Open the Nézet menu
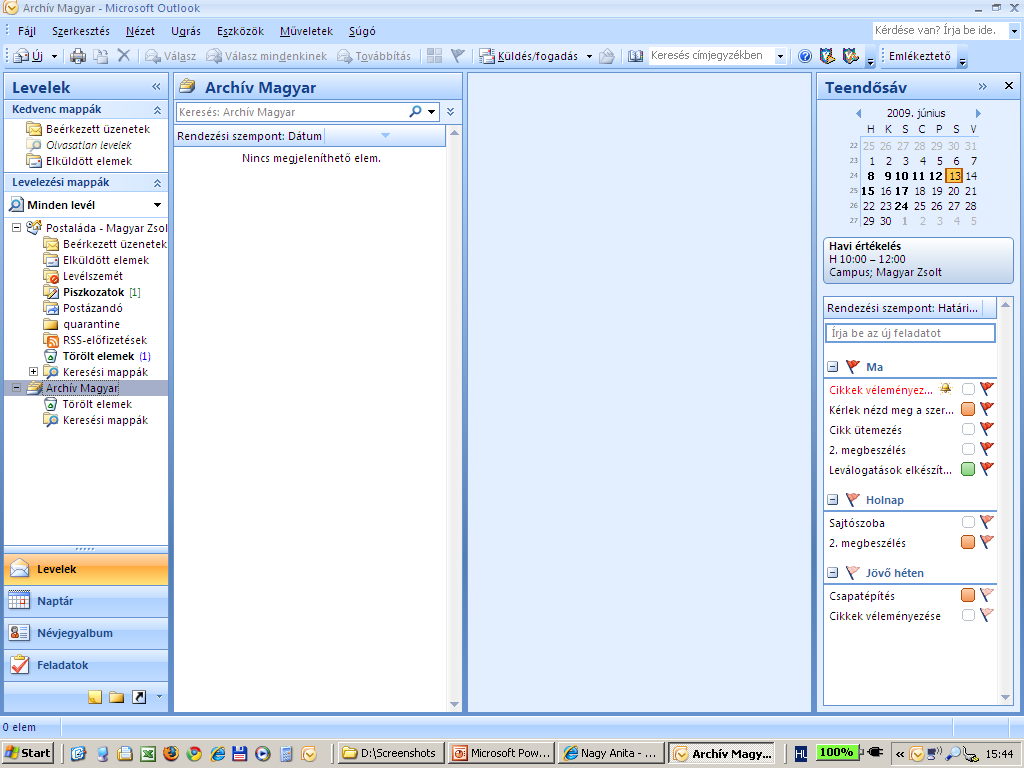The width and height of the screenshot is (1024, 768). click(x=140, y=31)
